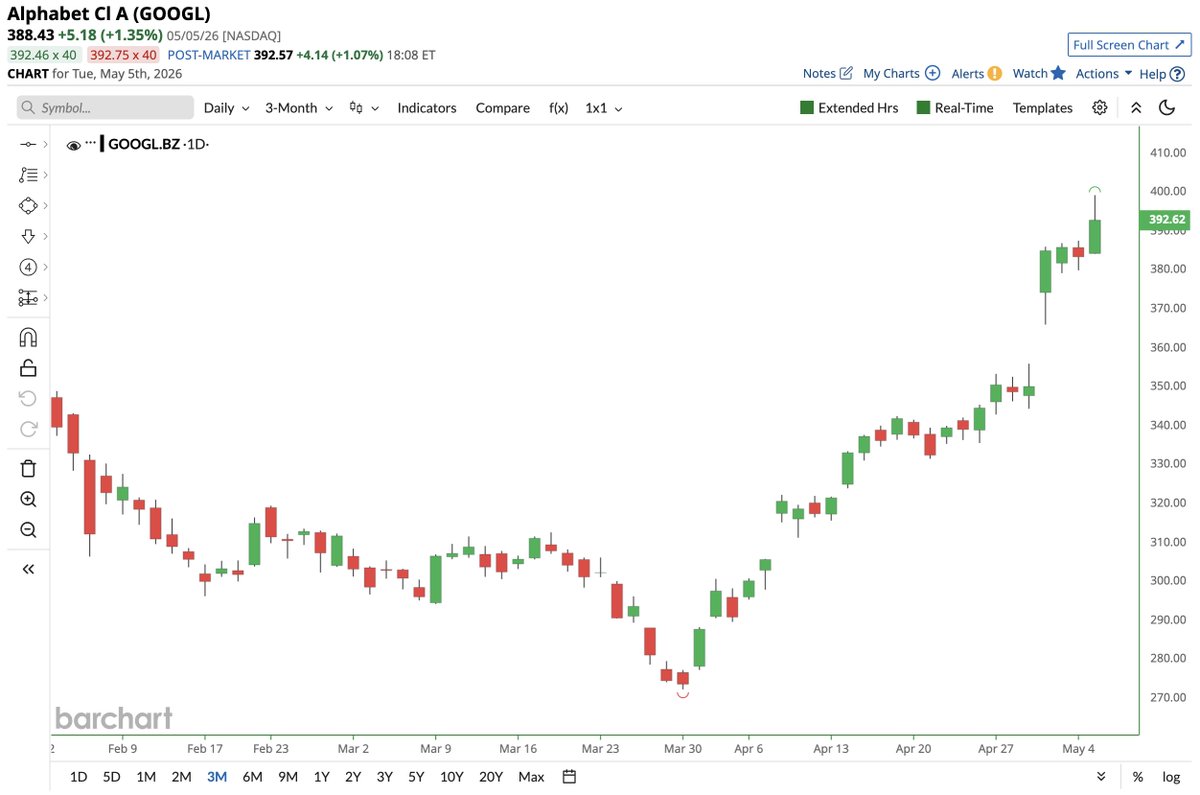Open My Charts link

901,73
